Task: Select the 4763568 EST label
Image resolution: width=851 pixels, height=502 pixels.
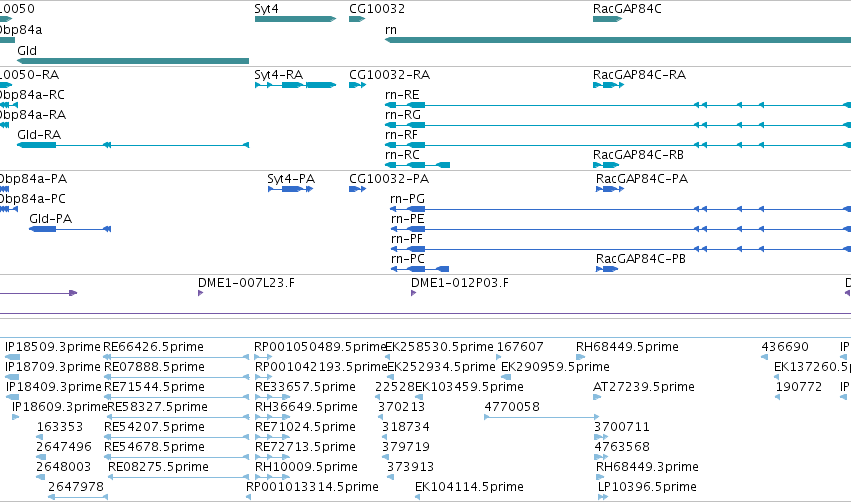Action: (621, 447)
